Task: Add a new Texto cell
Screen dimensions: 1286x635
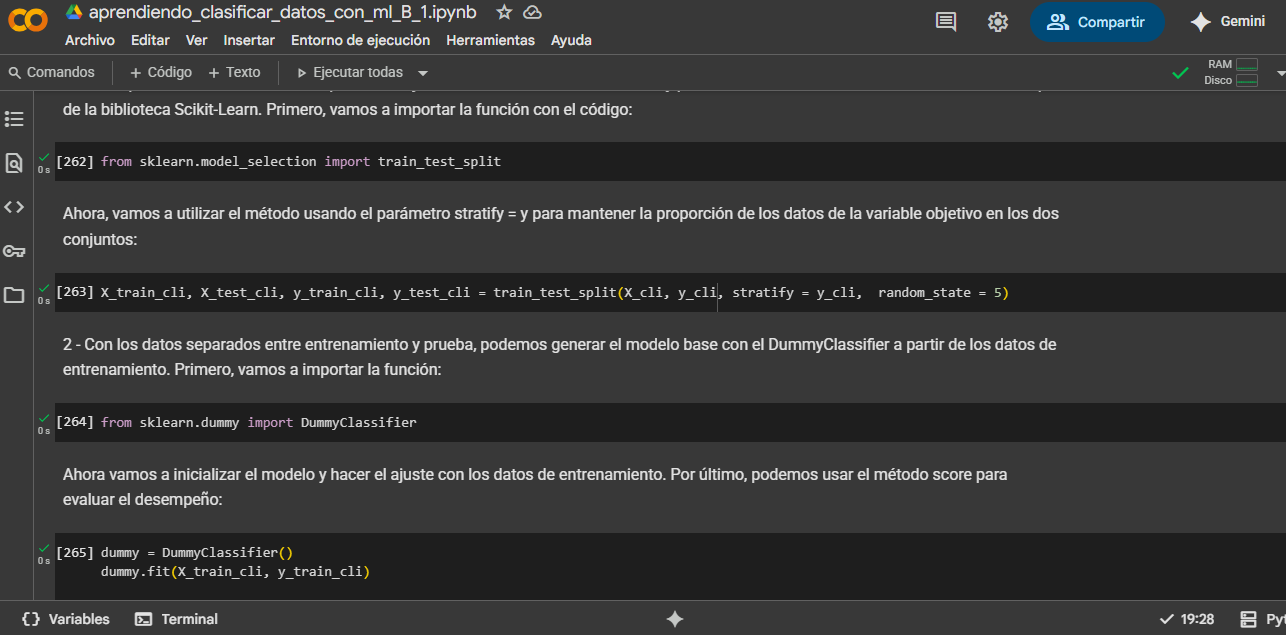Action: [234, 72]
